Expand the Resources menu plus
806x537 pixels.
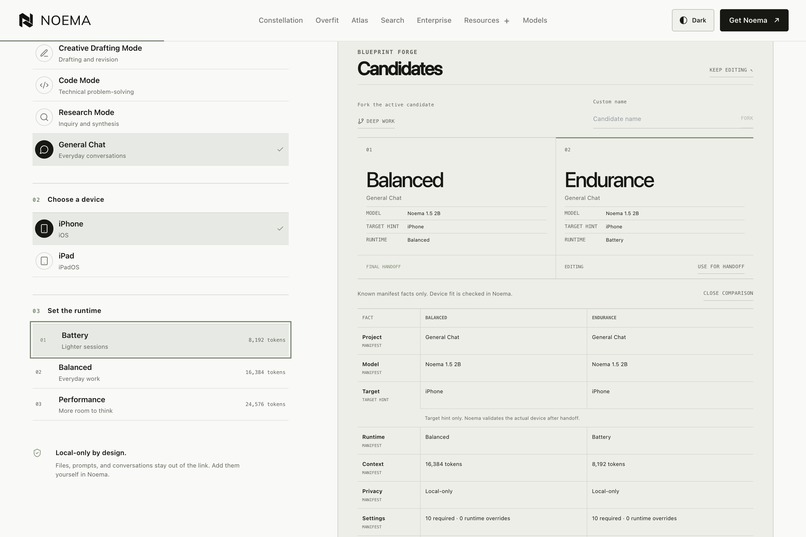pos(506,21)
